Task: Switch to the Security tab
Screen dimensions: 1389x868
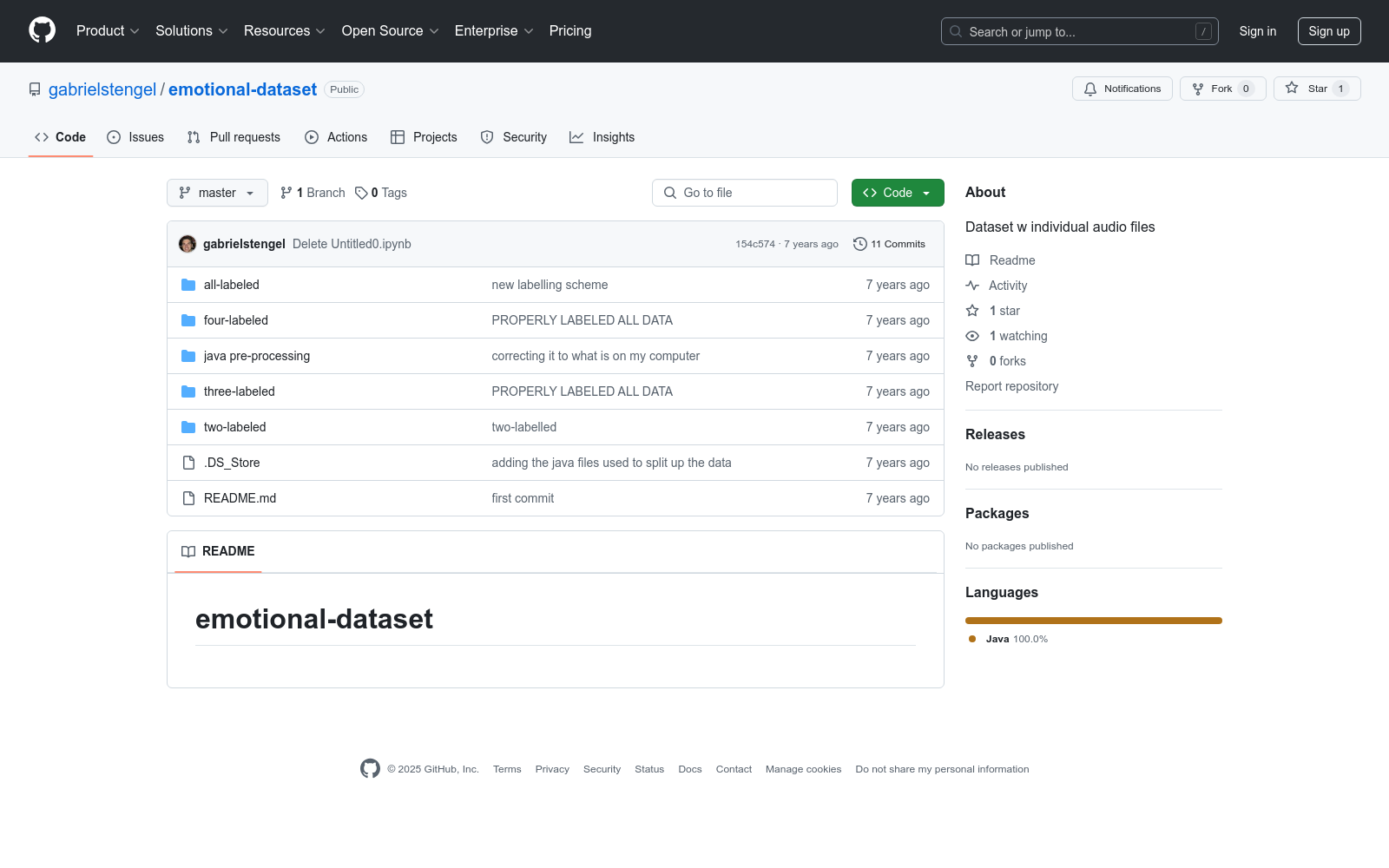Action: point(514,137)
